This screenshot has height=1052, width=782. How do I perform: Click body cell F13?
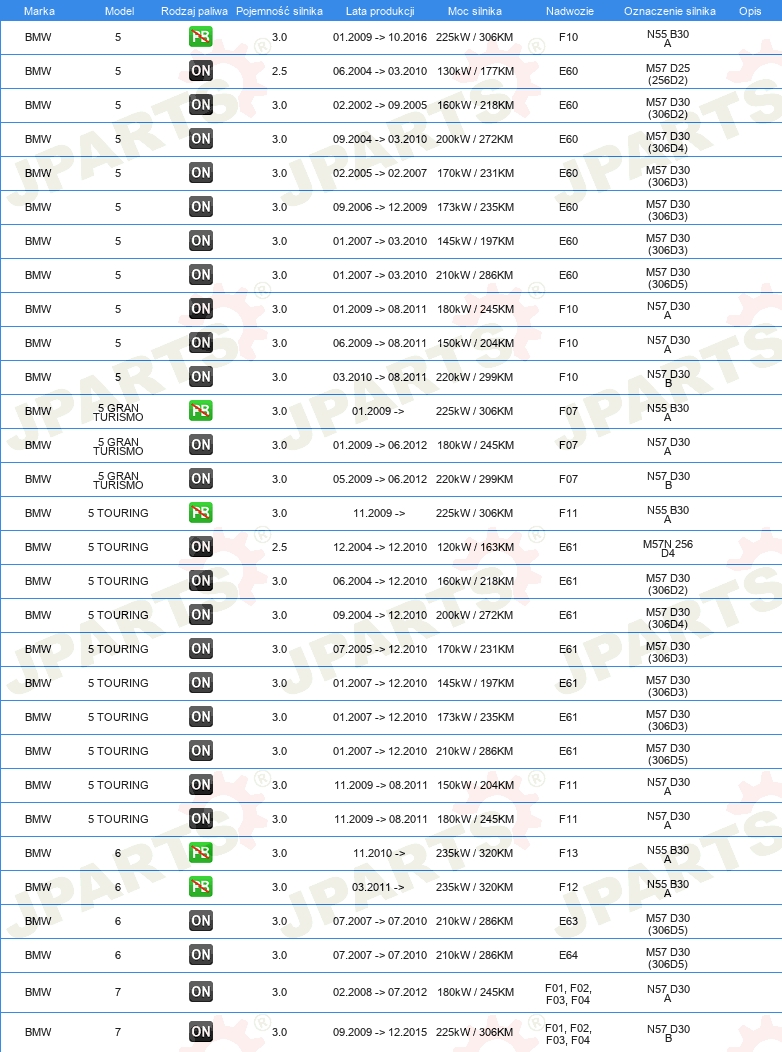pyautogui.click(x=568, y=853)
